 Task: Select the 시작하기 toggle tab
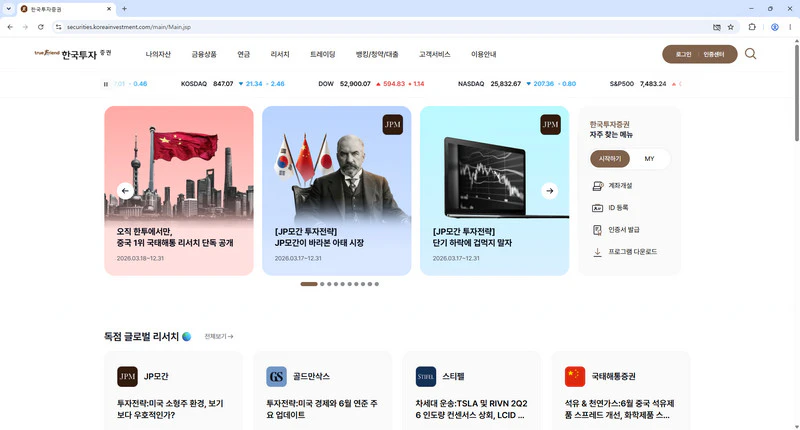pyautogui.click(x=610, y=159)
